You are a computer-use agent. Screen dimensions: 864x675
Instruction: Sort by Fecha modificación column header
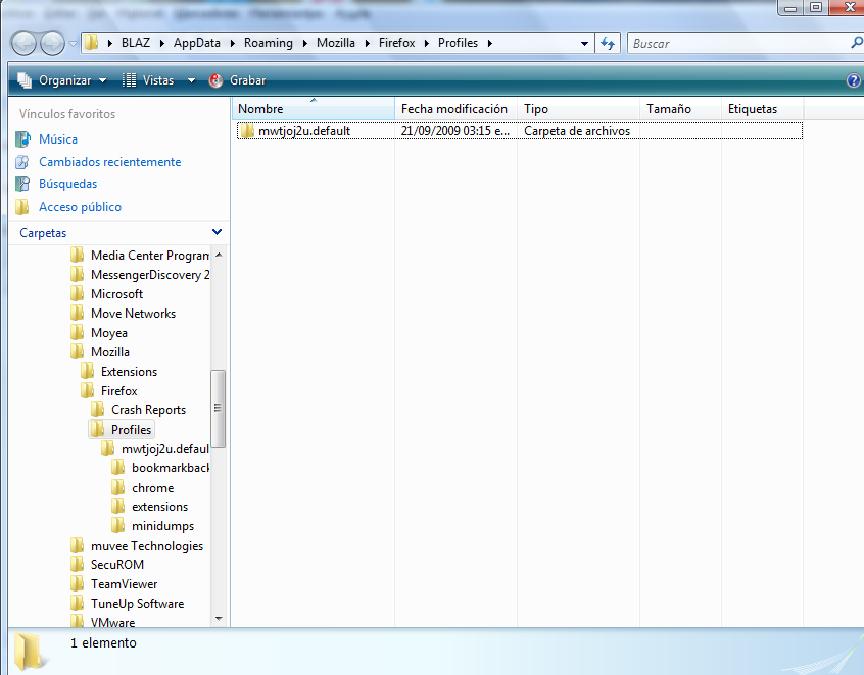click(x=454, y=108)
